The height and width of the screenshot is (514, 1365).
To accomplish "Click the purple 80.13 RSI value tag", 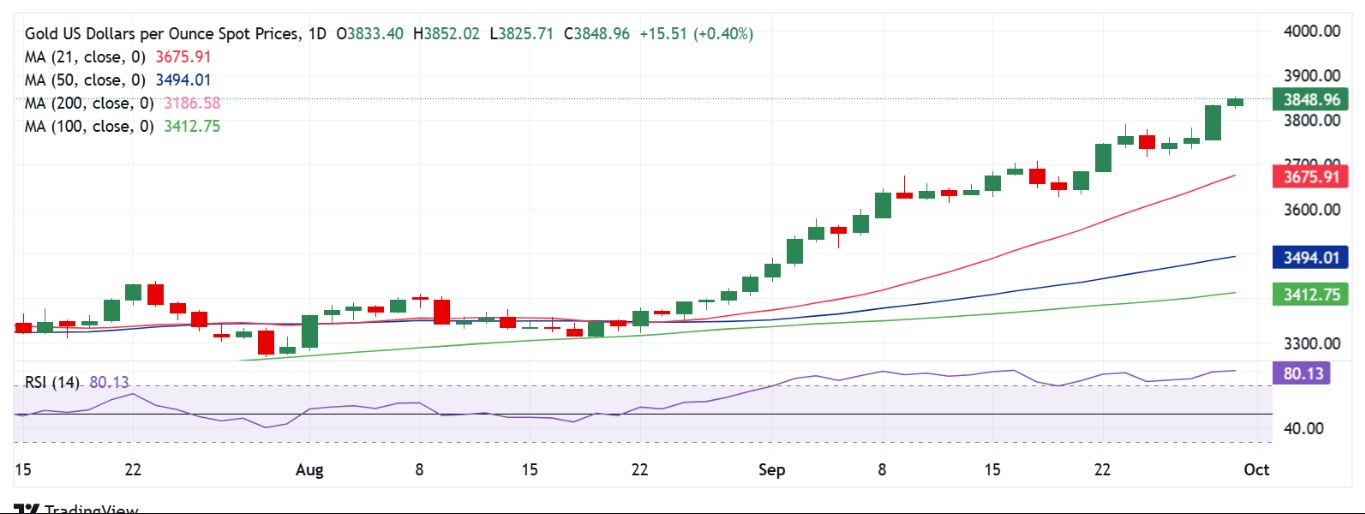I will coord(1301,374).
